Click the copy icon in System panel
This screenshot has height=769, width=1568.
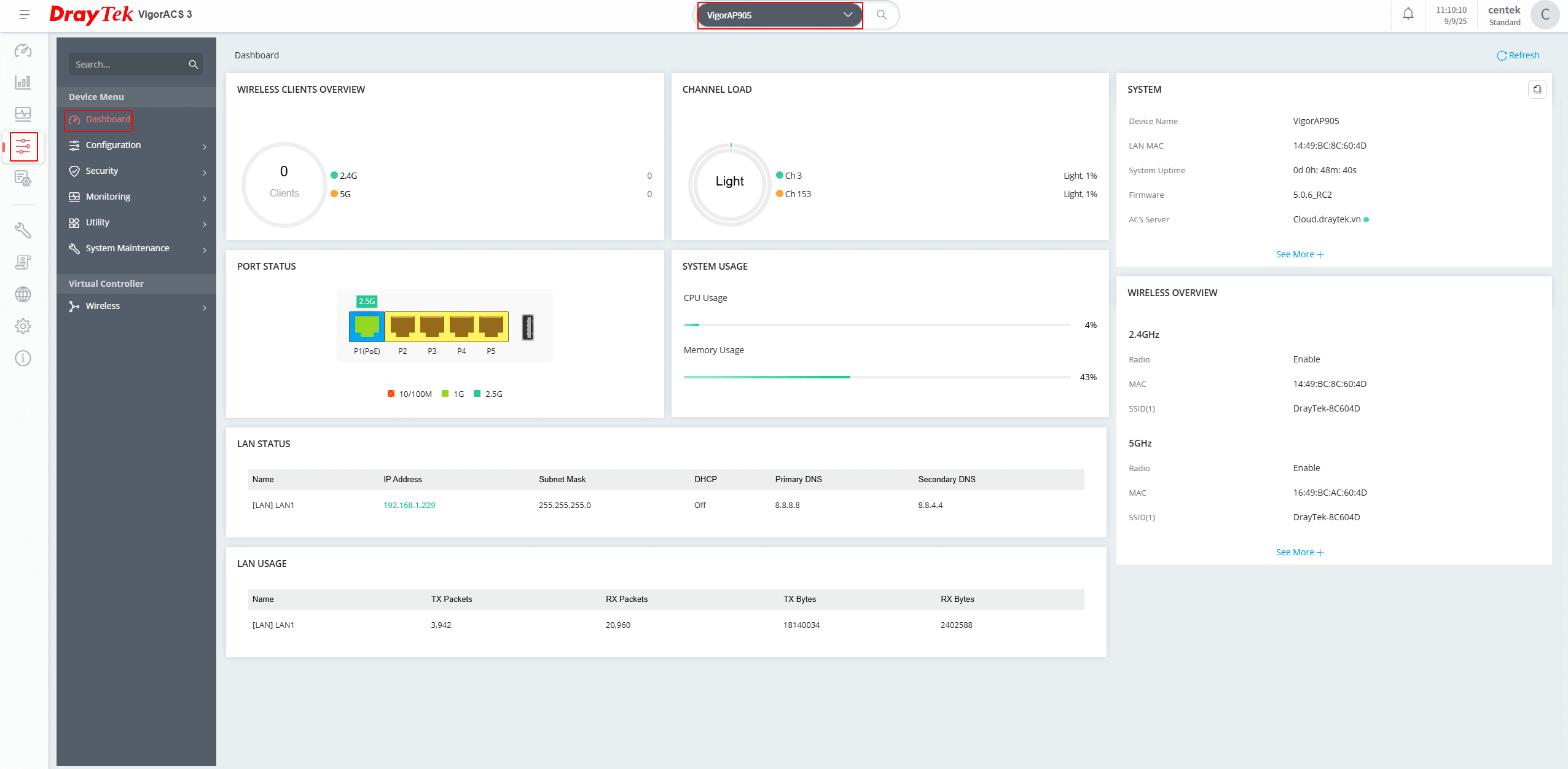pyautogui.click(x=1537, y=90)
